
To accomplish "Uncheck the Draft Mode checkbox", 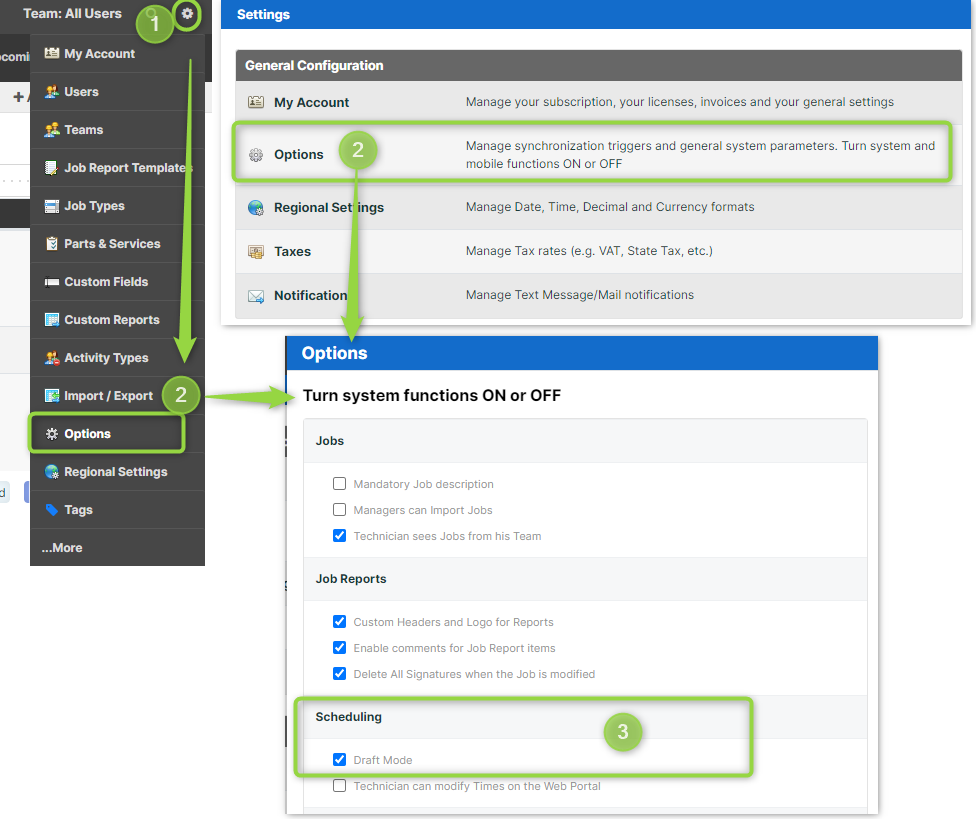I will (x=340, y=760).
